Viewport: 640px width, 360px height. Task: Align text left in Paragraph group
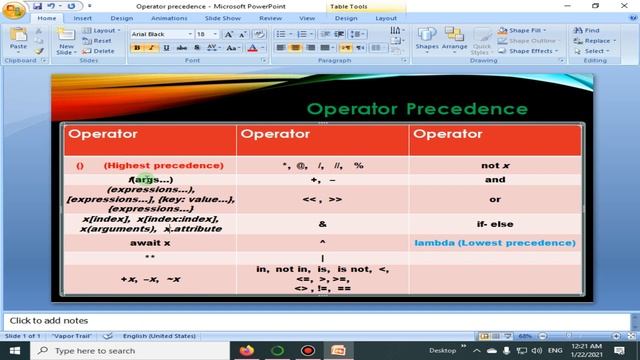coord(281,48)
